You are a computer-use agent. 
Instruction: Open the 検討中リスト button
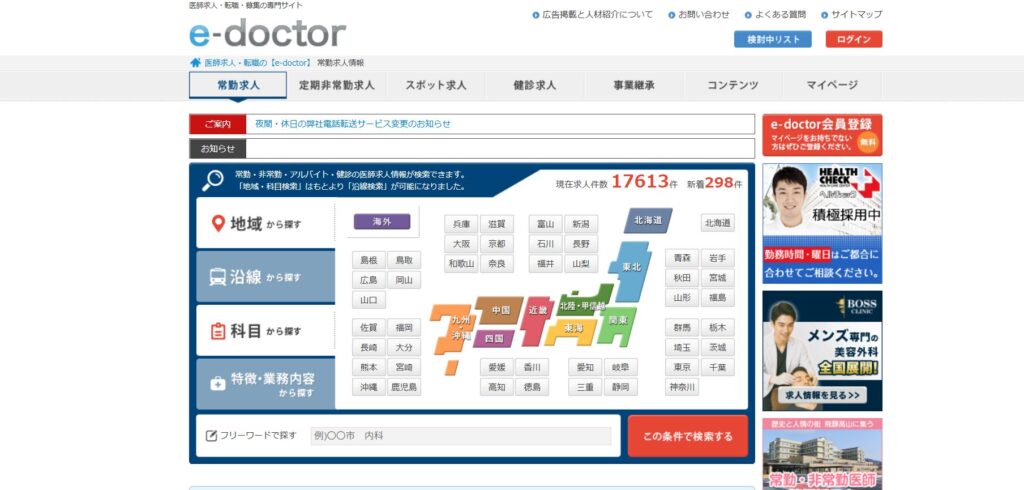tap(773, 40)
